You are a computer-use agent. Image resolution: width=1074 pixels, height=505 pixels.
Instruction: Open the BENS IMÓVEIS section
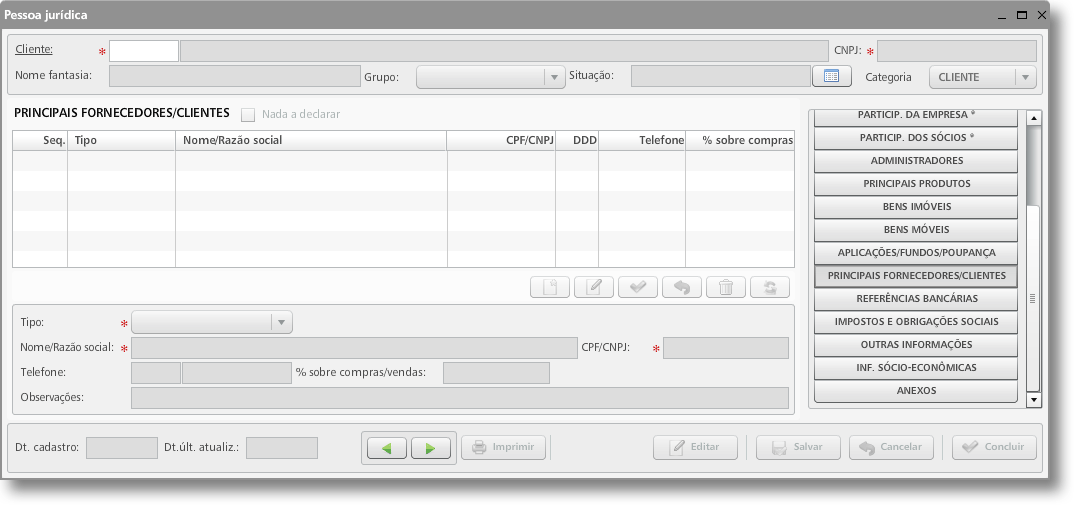pos(916,207)
